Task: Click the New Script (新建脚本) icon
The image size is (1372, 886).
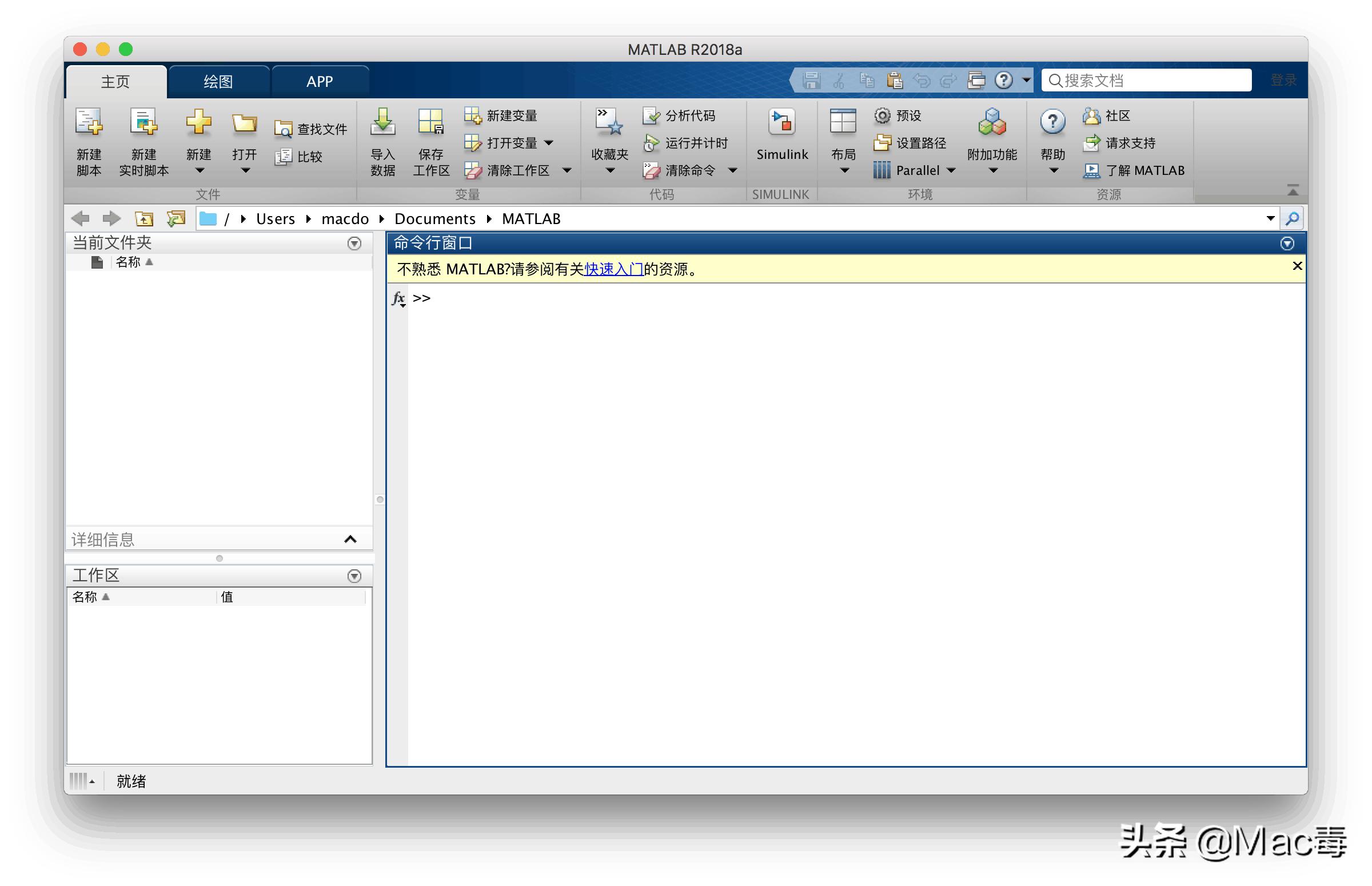Action: click(x=89, y=122)
